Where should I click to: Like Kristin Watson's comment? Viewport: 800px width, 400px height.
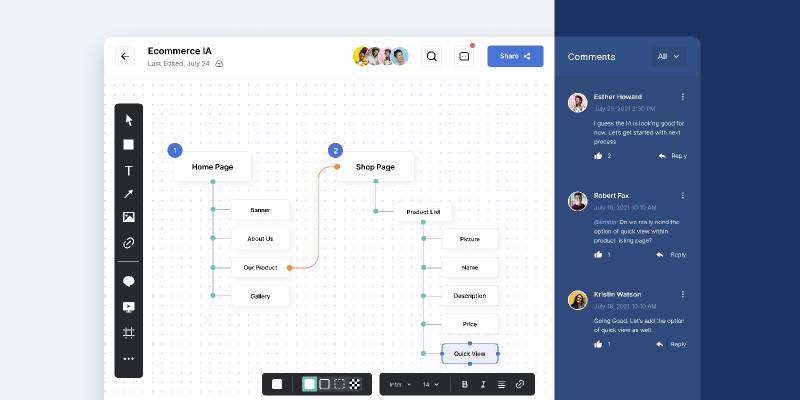click(598, 344)
